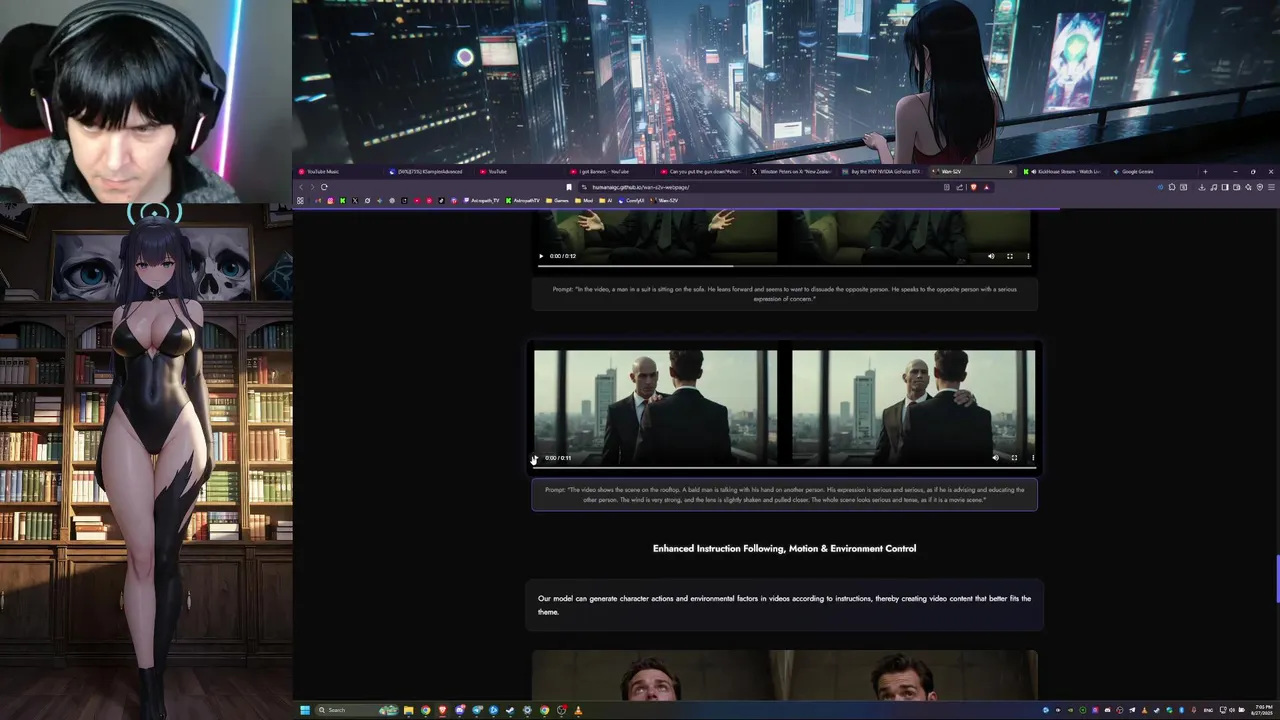Open downloads in the browser toolbar
This screenshot has width=1280, height=720.
1201,187
